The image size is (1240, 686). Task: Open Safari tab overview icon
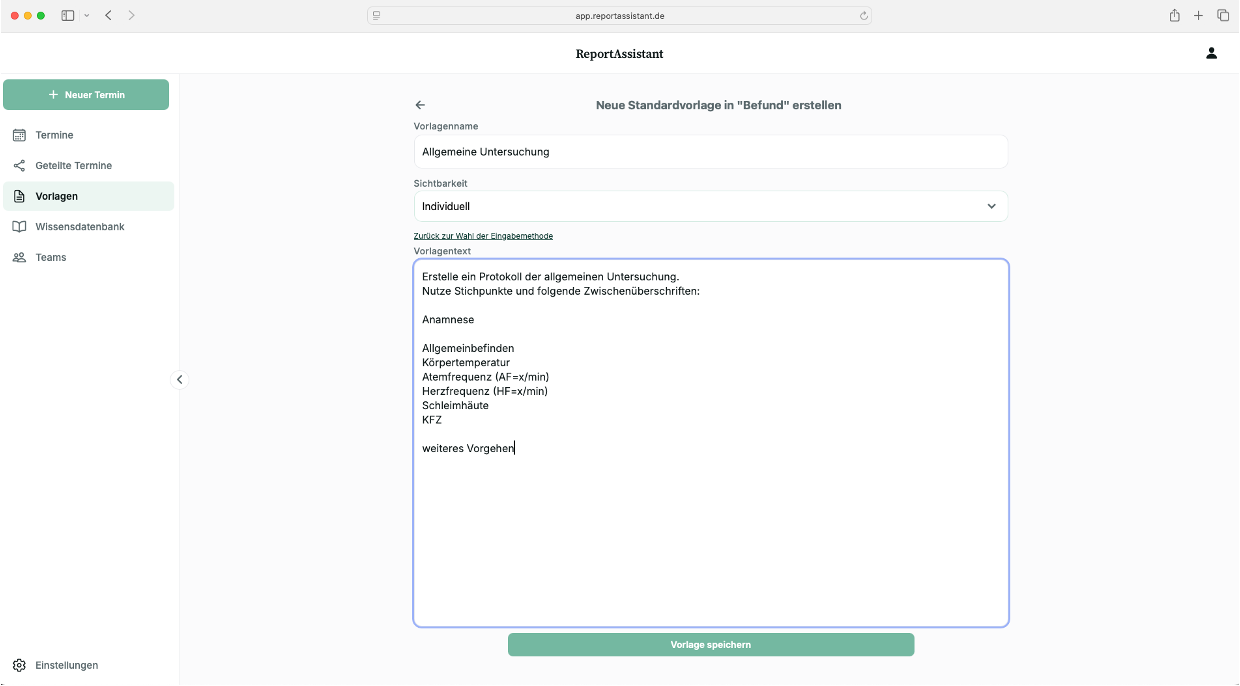pyautogui.click(x=1223, y=15)
